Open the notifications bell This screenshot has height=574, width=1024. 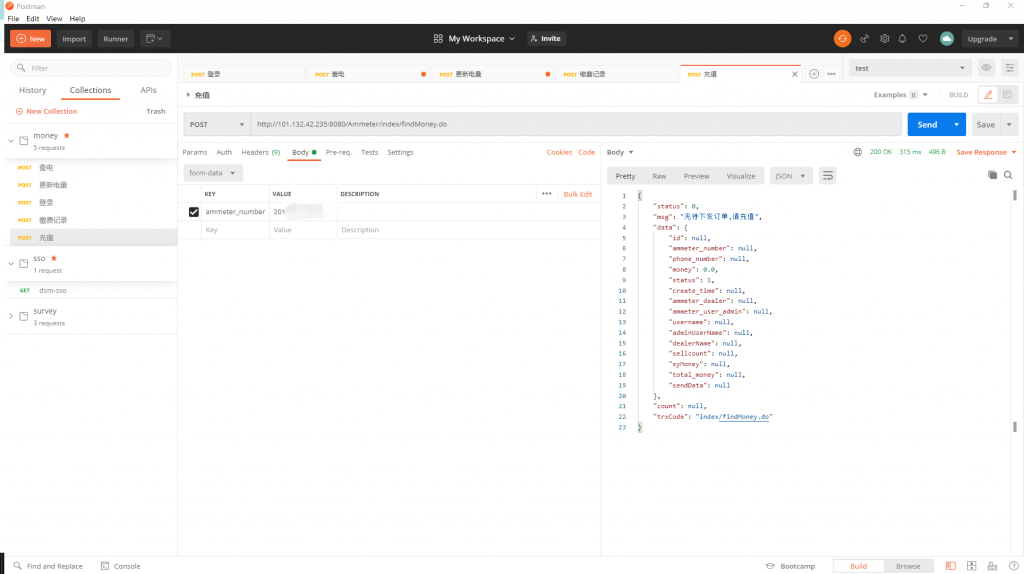tap(903, 39)
